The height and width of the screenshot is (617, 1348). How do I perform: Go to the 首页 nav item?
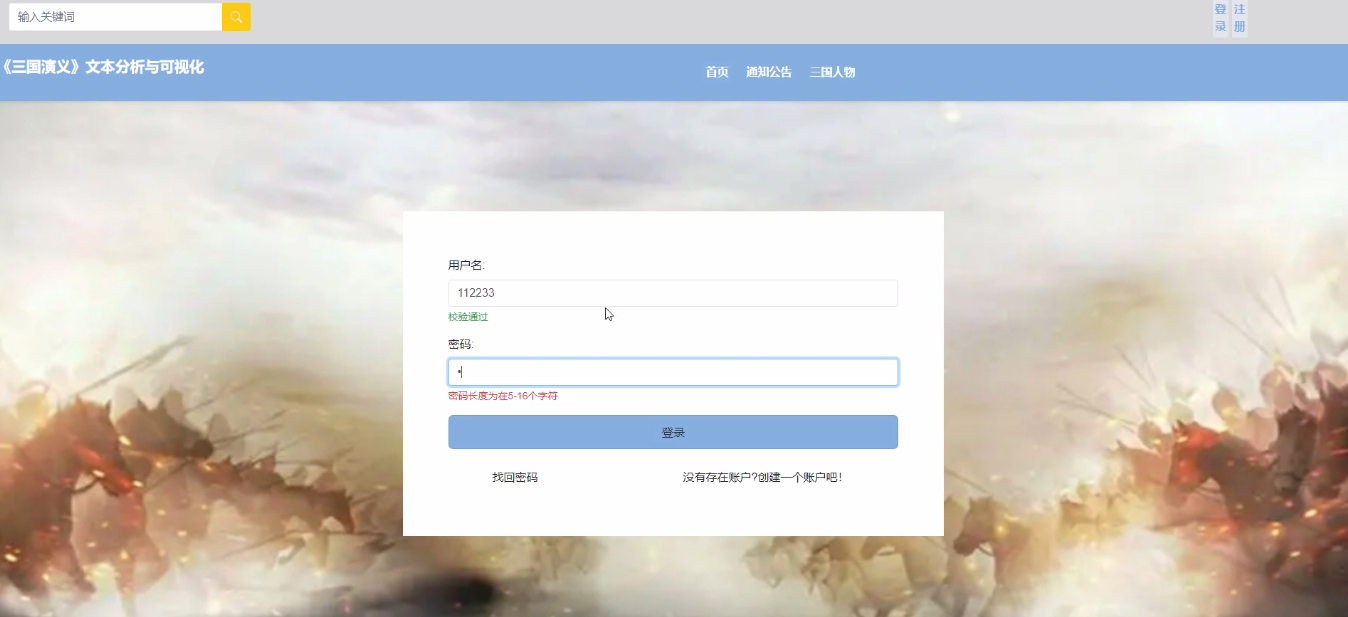pos(717,72)
